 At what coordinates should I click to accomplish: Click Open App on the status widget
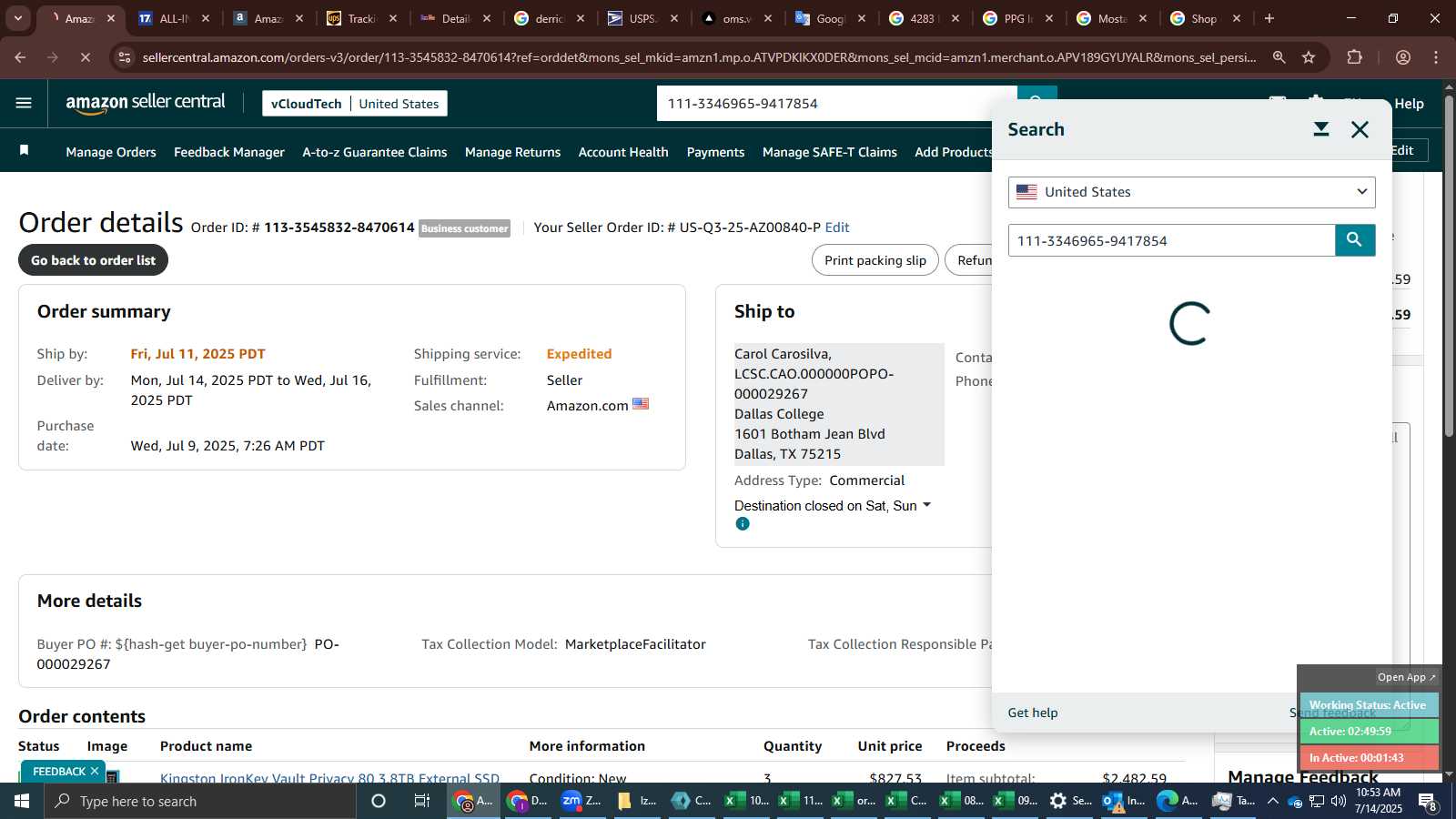(x=1406, y=677)
